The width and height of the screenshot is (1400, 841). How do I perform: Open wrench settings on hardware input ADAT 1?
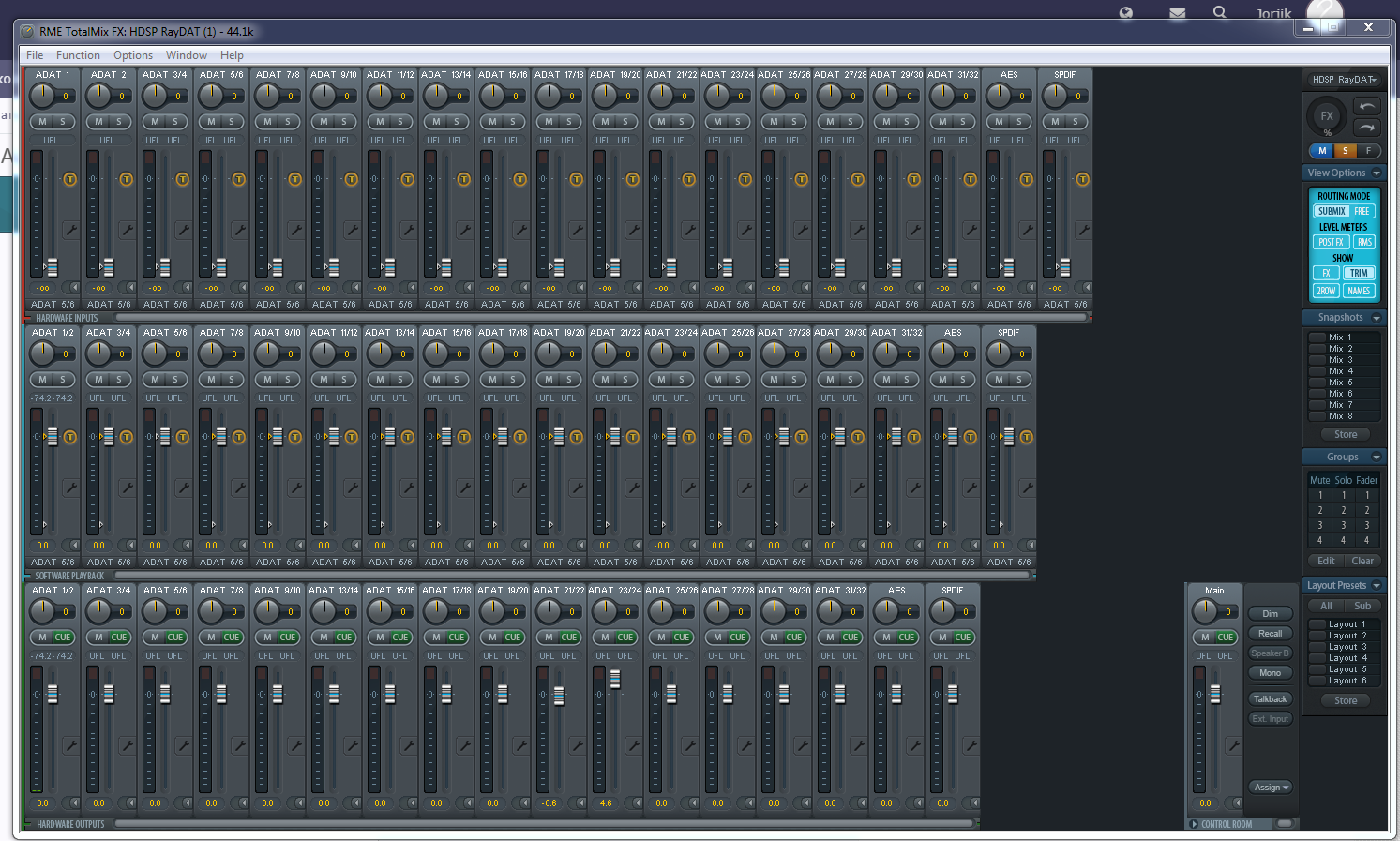tap(70, 229)
